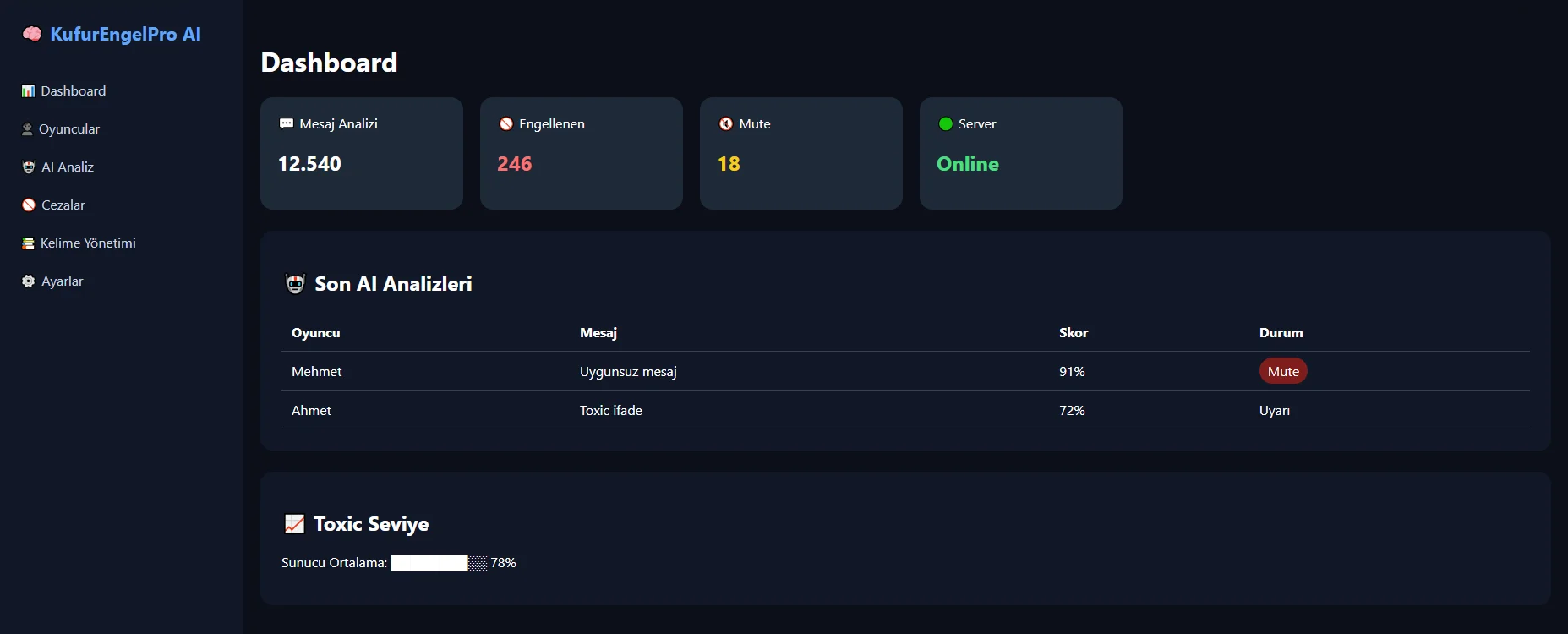
Task: Click the 78% toxic level value
Action: click(x=504, y=563)
